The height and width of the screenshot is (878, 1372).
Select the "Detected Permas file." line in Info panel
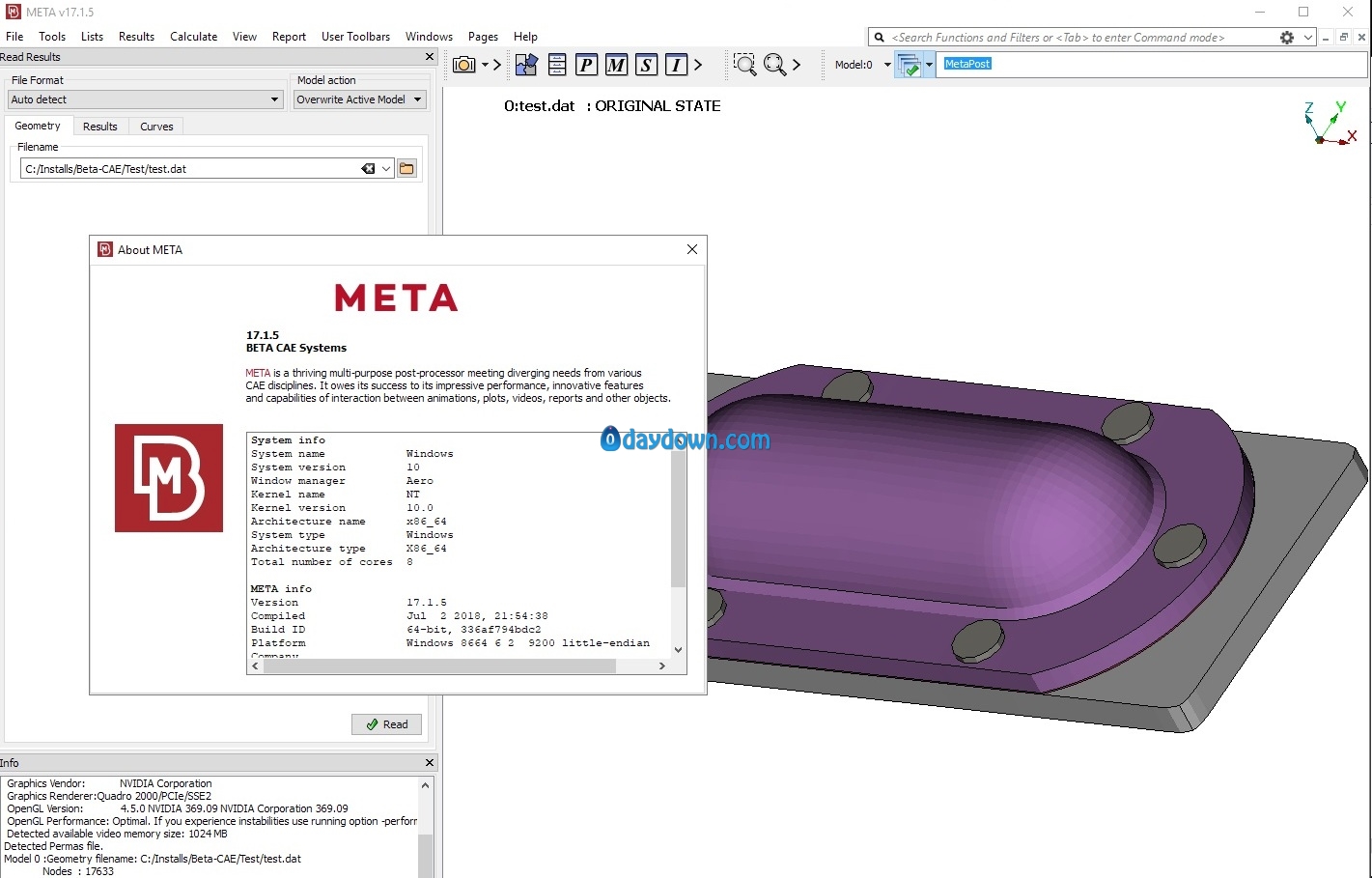[53, 846]
